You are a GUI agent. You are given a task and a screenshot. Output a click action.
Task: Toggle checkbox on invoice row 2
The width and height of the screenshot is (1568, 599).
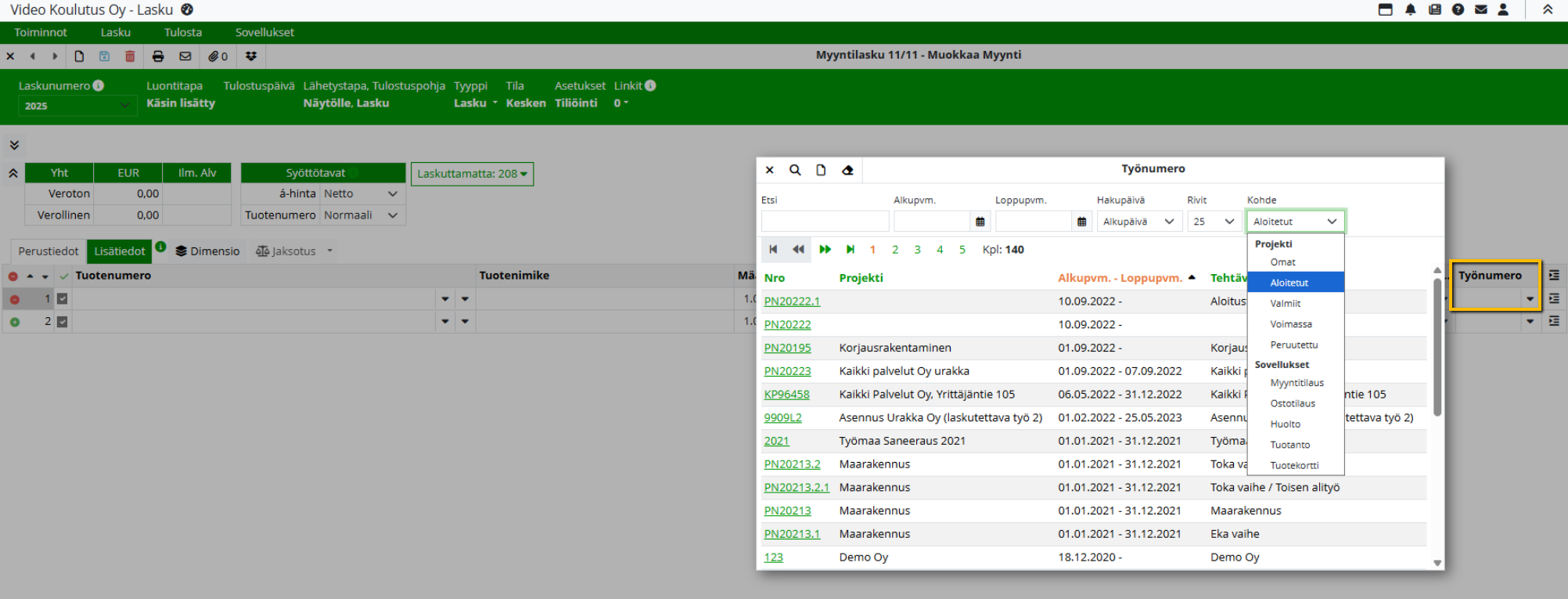coord(63,321)
